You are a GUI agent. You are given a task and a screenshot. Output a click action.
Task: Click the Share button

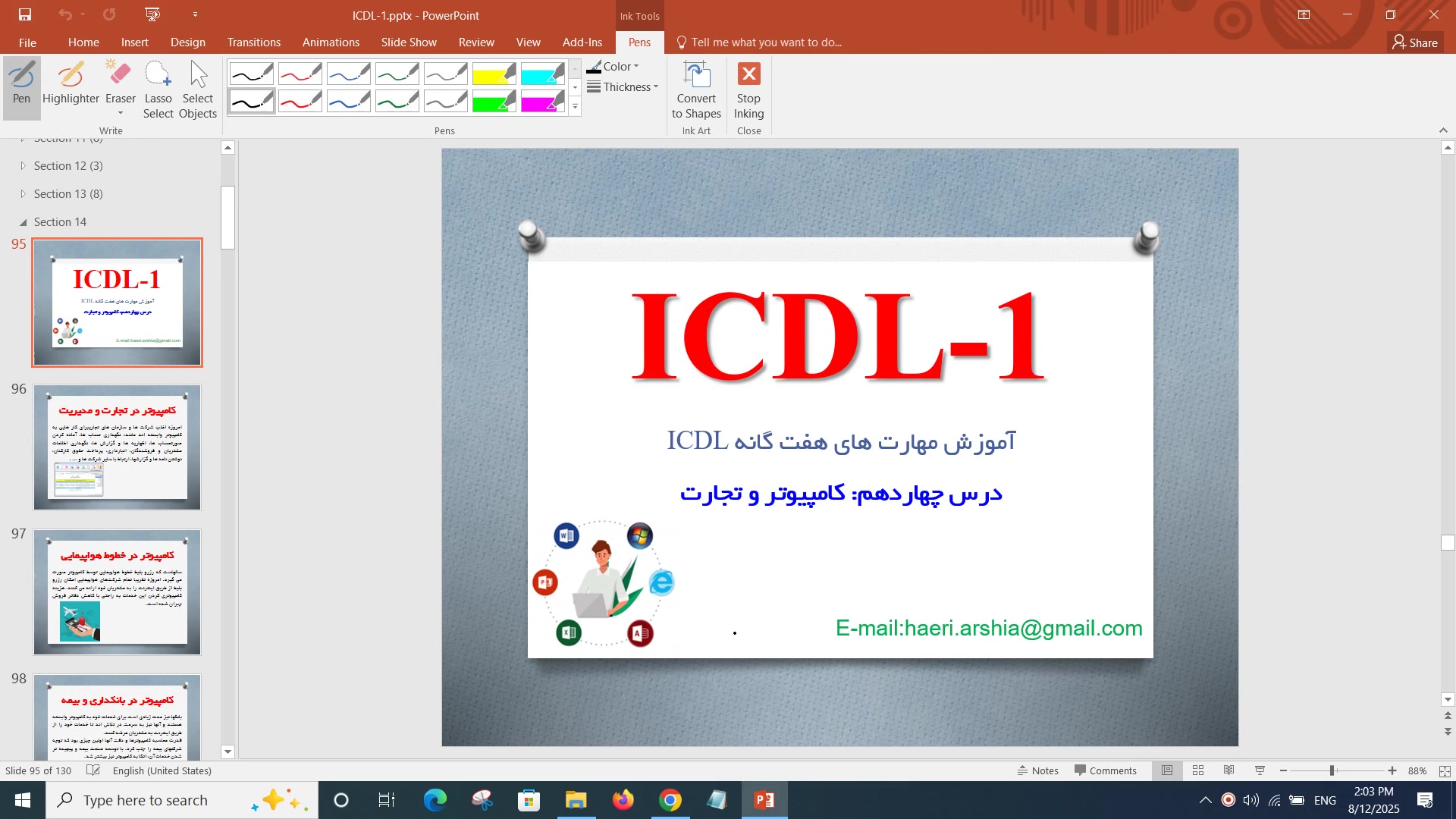click(x=1415, y=42)
